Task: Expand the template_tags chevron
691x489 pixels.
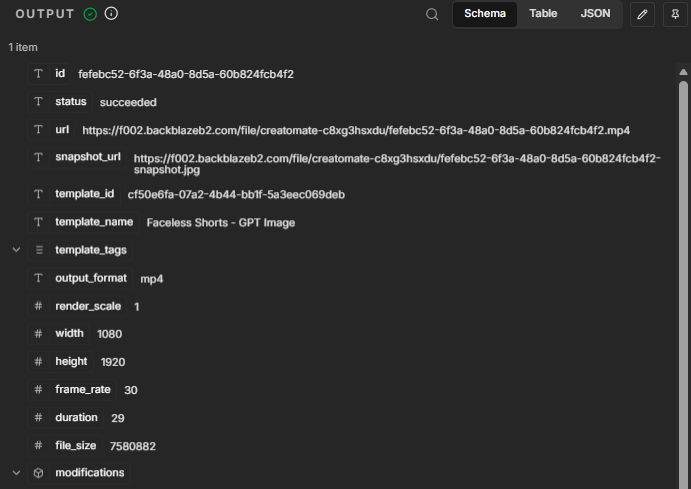Action: point(16,250)
